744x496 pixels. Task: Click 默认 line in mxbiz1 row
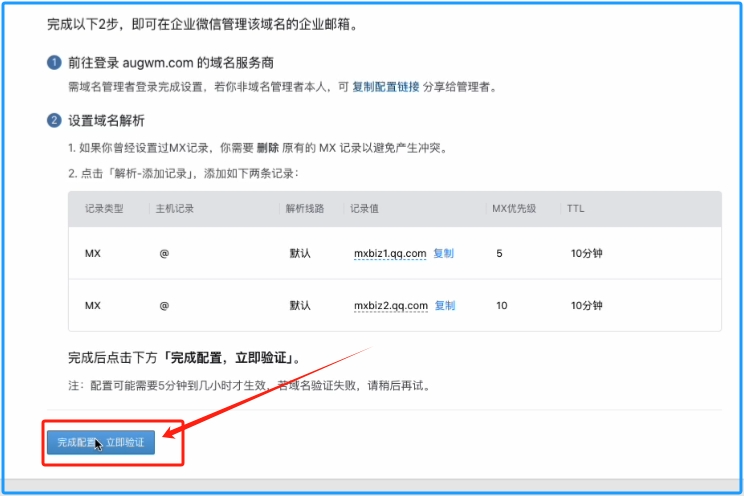300,253
